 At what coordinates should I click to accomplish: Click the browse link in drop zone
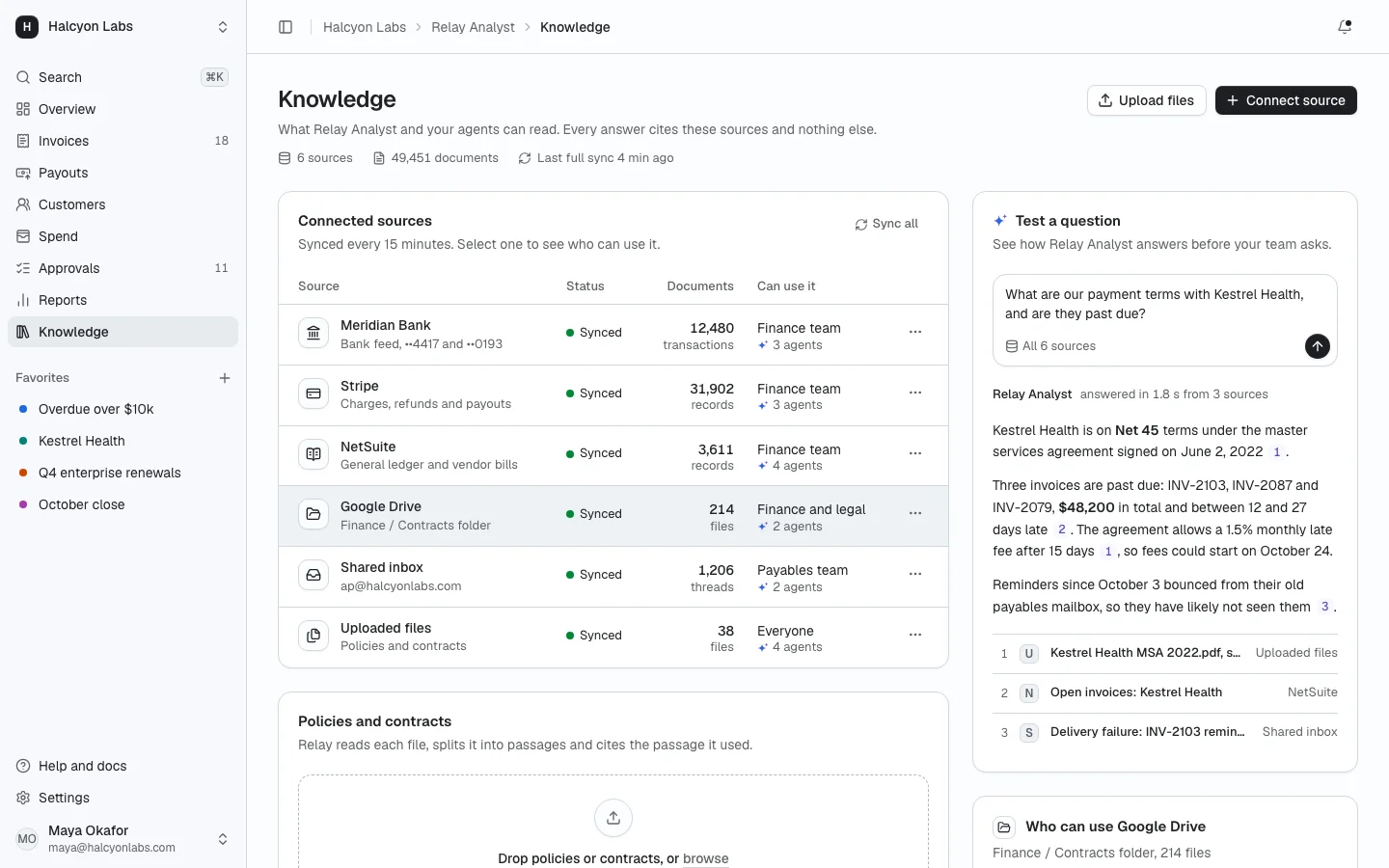(x=706, y=858)
